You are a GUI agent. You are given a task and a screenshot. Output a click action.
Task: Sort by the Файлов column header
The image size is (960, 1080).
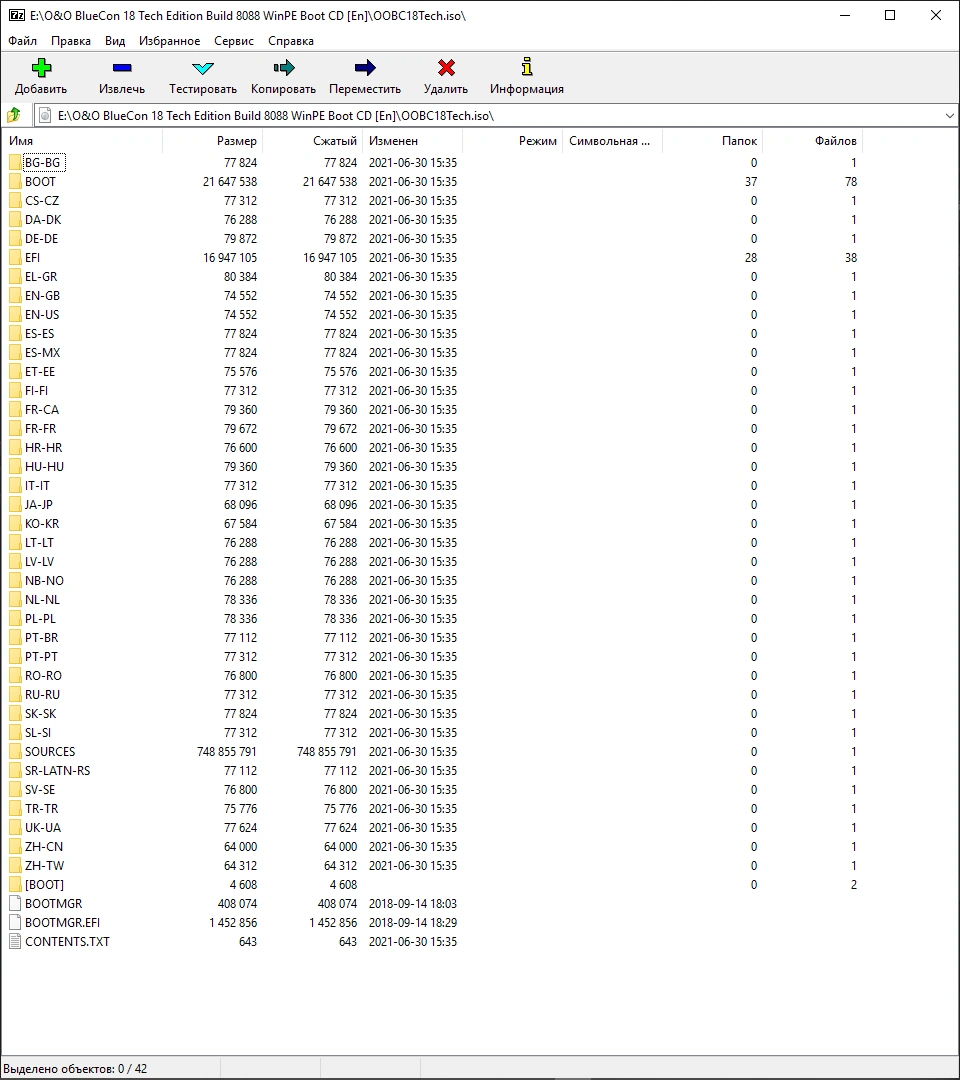tap(813, 141)
